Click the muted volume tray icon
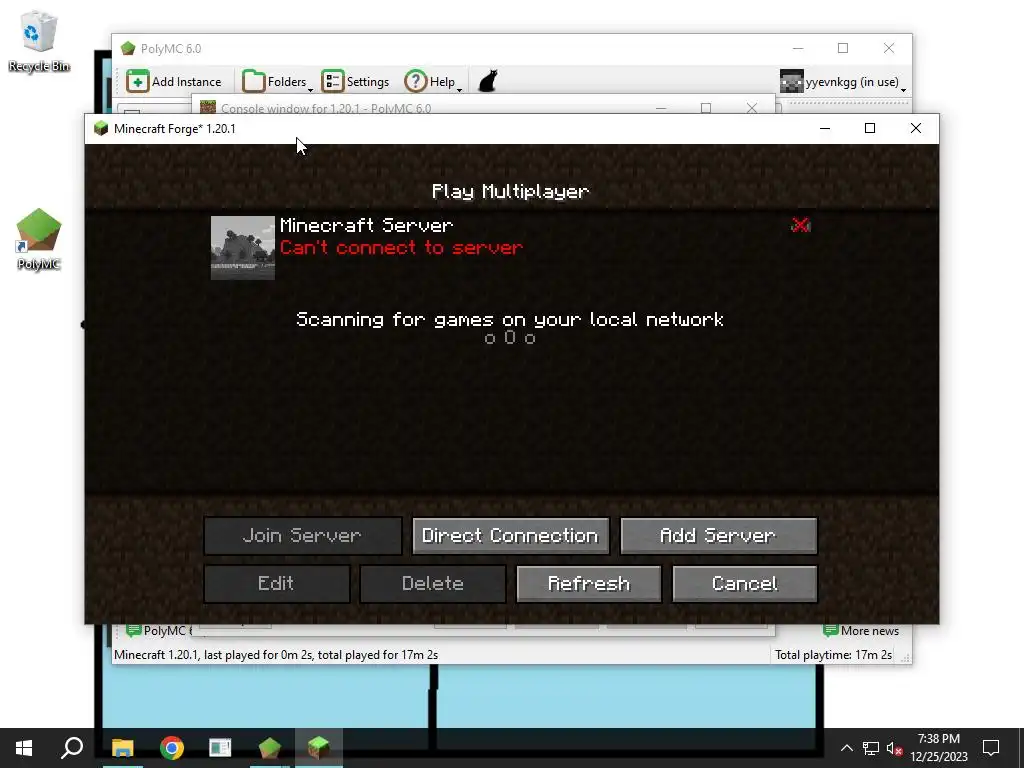Viewport: 1024px width, 768px height. coord(894,748)
